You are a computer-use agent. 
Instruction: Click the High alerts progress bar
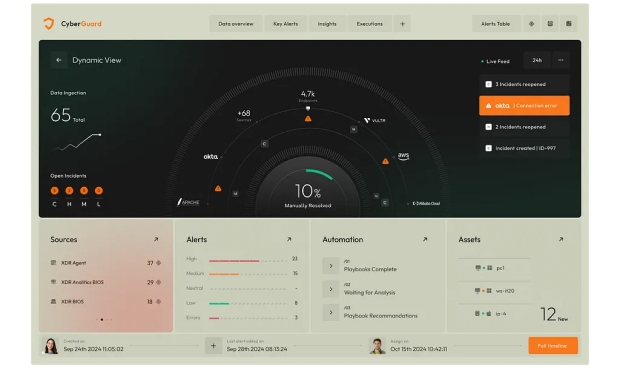(248, 261)
